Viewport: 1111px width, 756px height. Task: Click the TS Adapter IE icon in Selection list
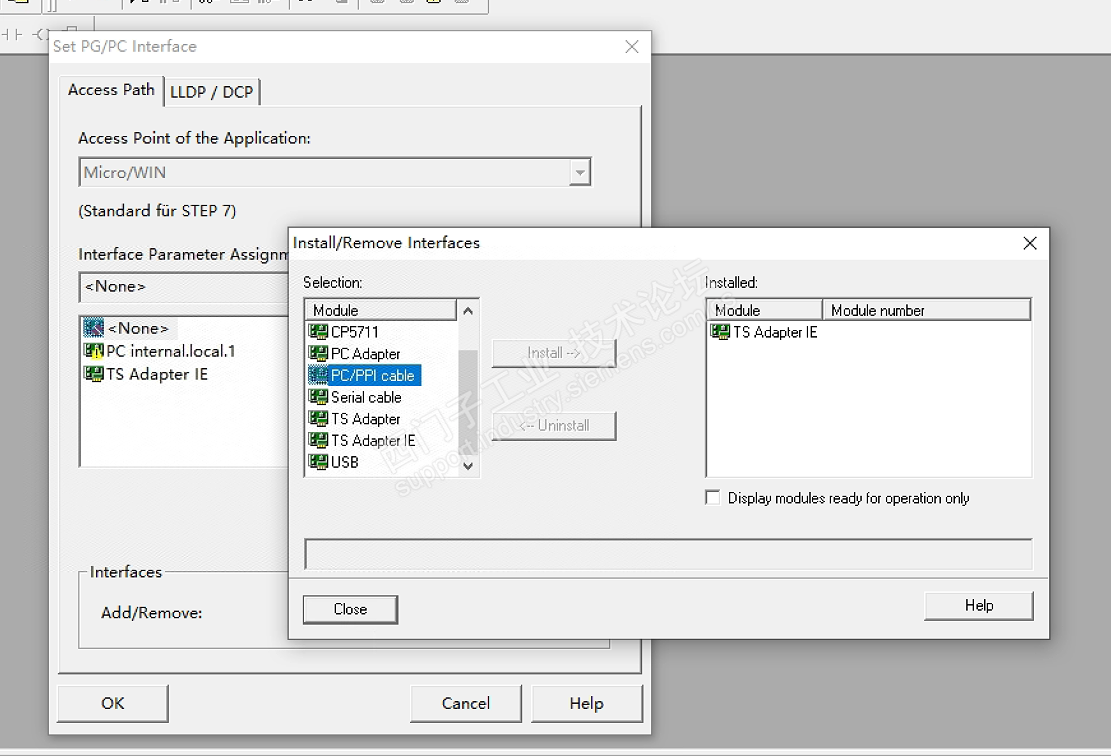click(x=318, y=440)
